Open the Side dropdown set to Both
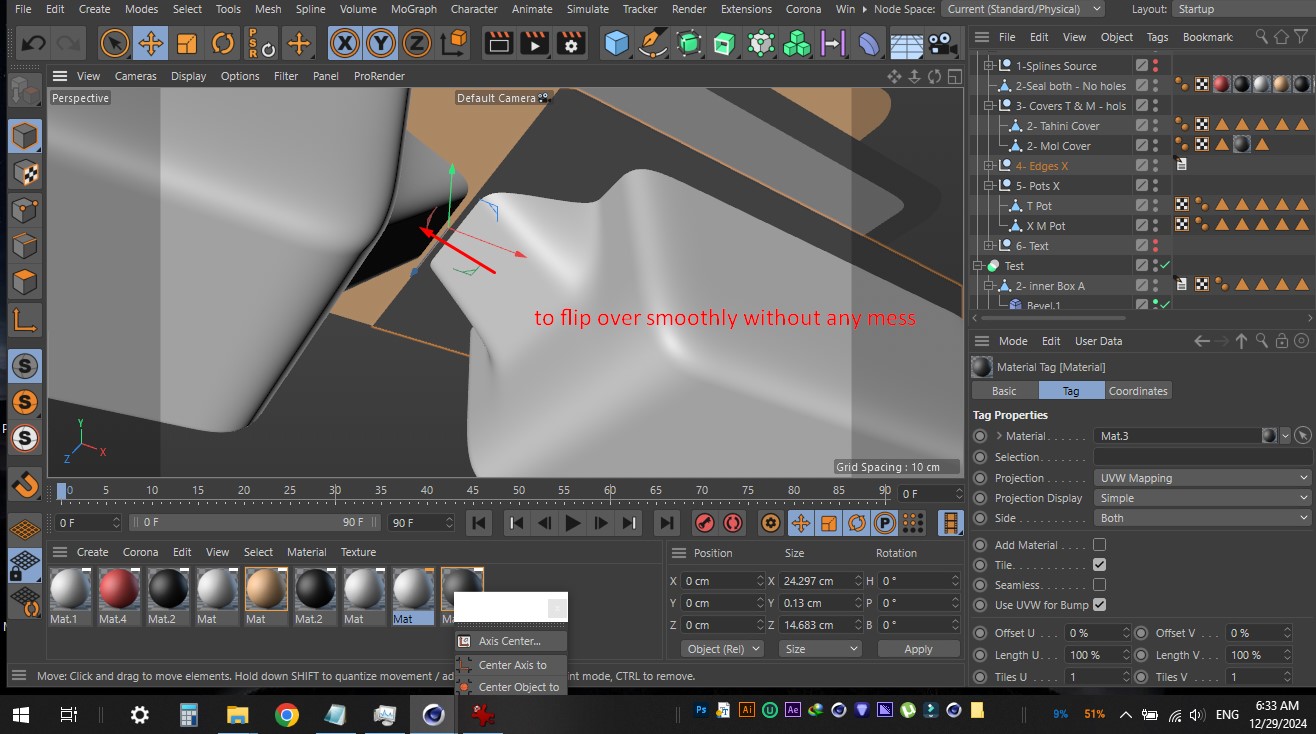 [x=1200, y=518]
